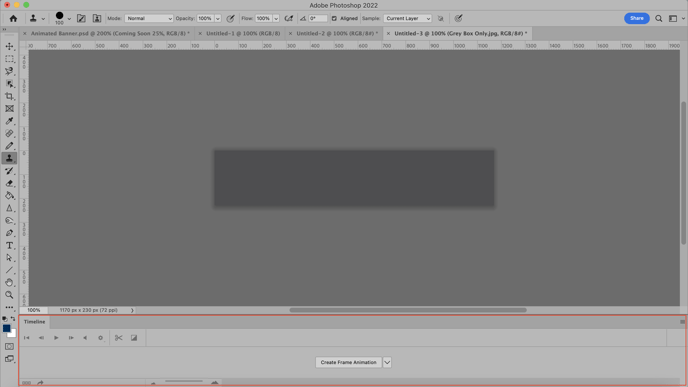The height and width of the screenshot is (387, 688).
Task: Select the Healing Brush tool
Action: click(x=9, y=133)
